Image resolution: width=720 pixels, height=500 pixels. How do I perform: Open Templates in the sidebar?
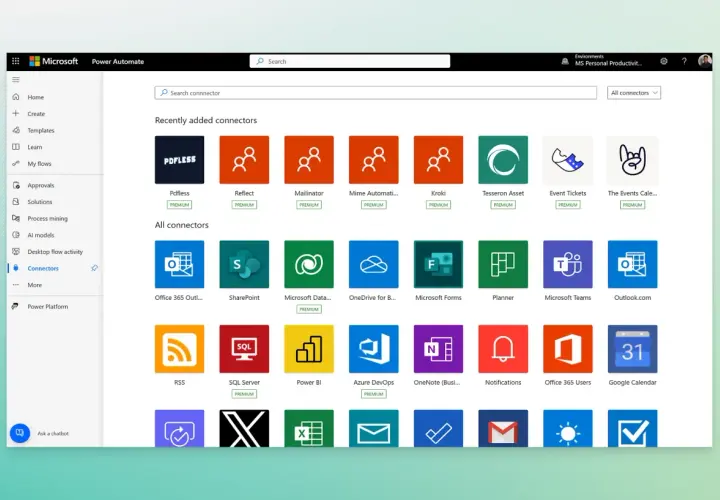(40, 130)
